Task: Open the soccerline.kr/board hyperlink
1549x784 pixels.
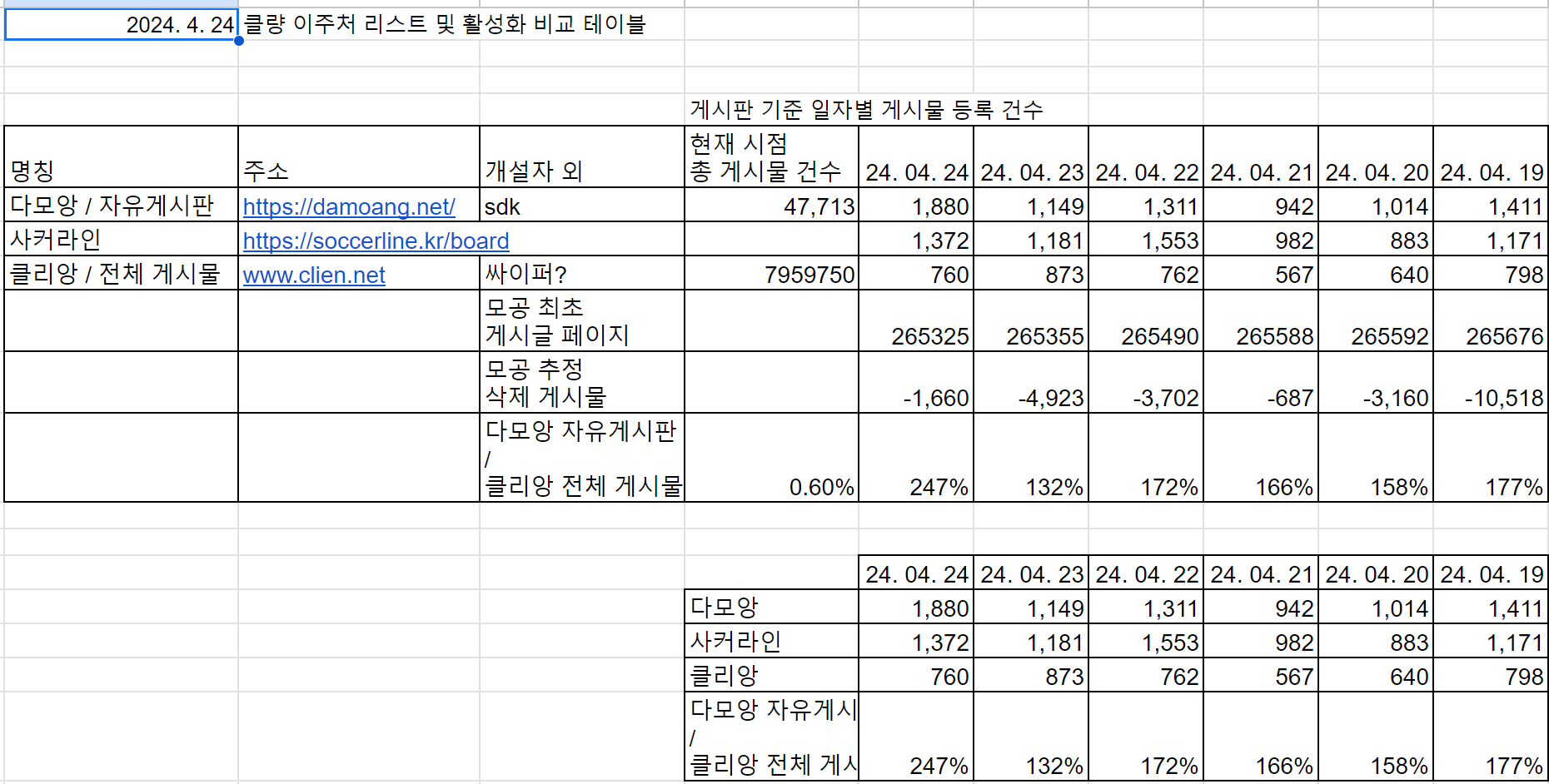Action: pyautogui.click(x=376, y=241)
